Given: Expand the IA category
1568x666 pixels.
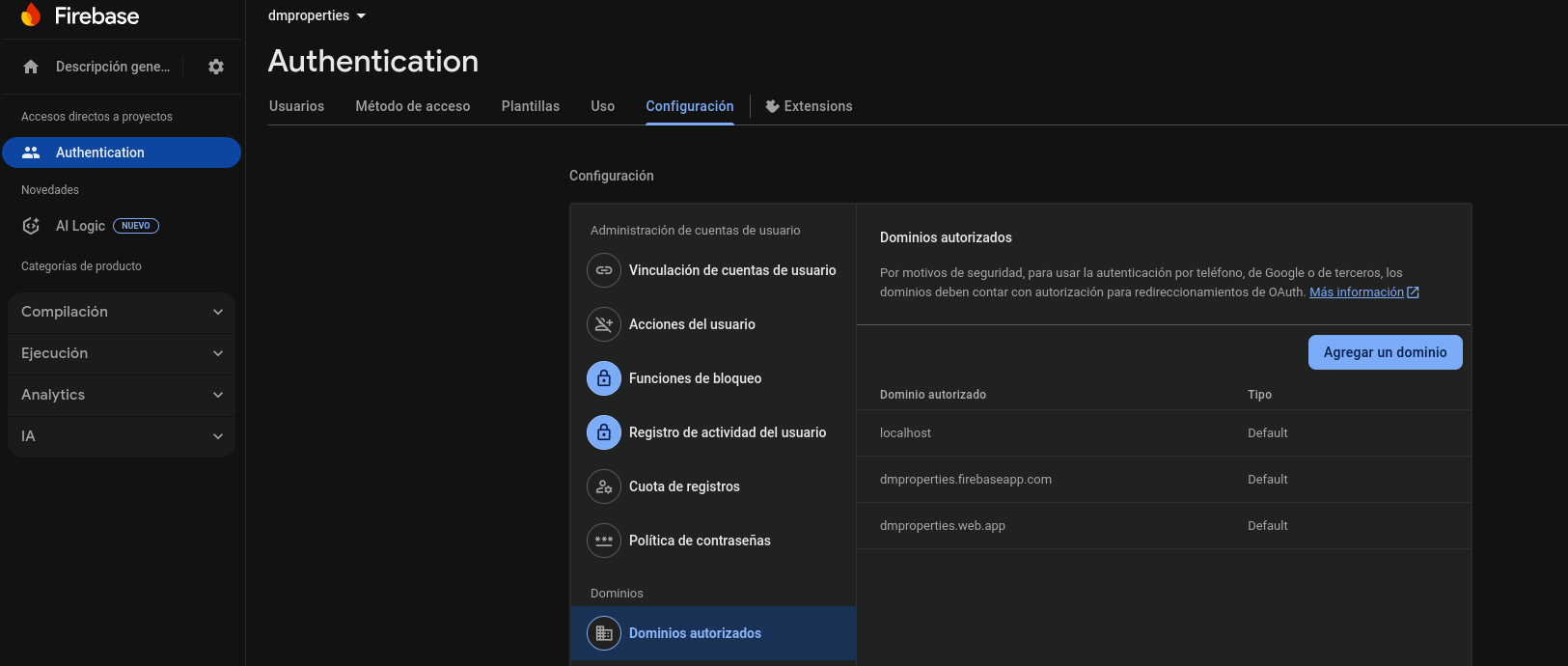Looking at the screenshot, I should pyautogui.click(x=122, y=436).
